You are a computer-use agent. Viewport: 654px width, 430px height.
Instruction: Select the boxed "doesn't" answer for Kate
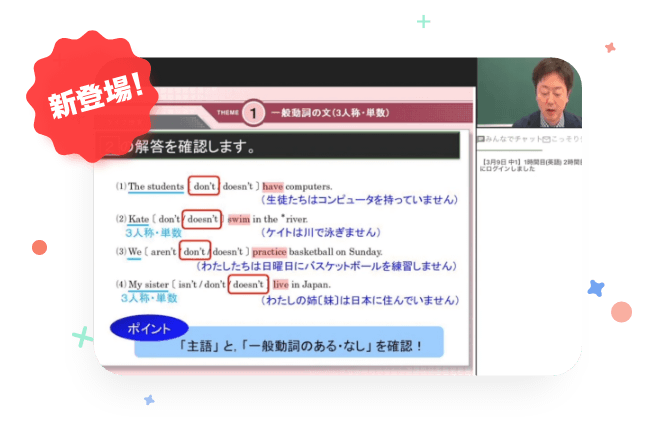click(x=200, y=219)
